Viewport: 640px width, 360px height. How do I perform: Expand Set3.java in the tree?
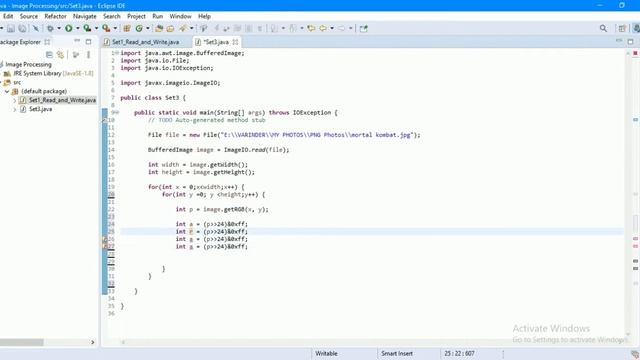tap(15, 109)
